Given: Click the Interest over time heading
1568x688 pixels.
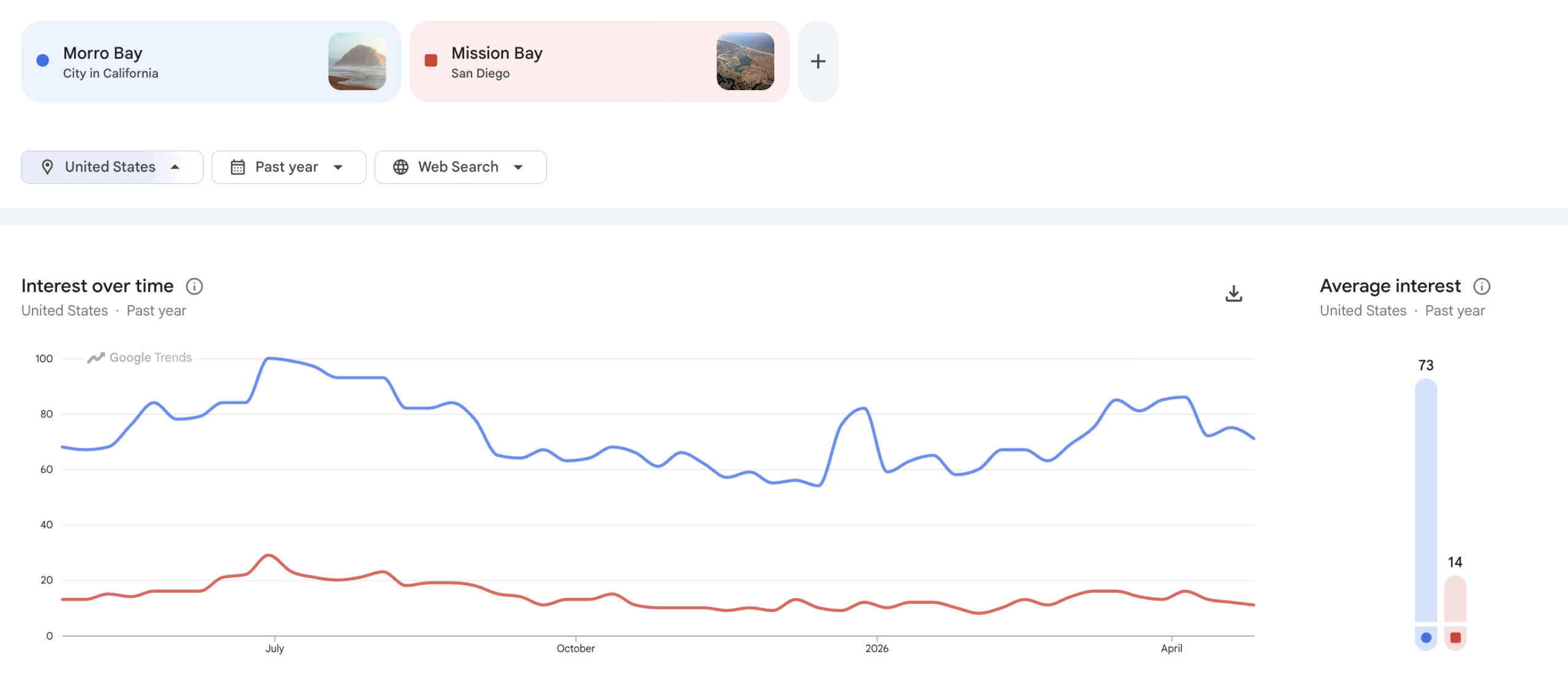Looking at the screenshot, I should click(97, 286).
